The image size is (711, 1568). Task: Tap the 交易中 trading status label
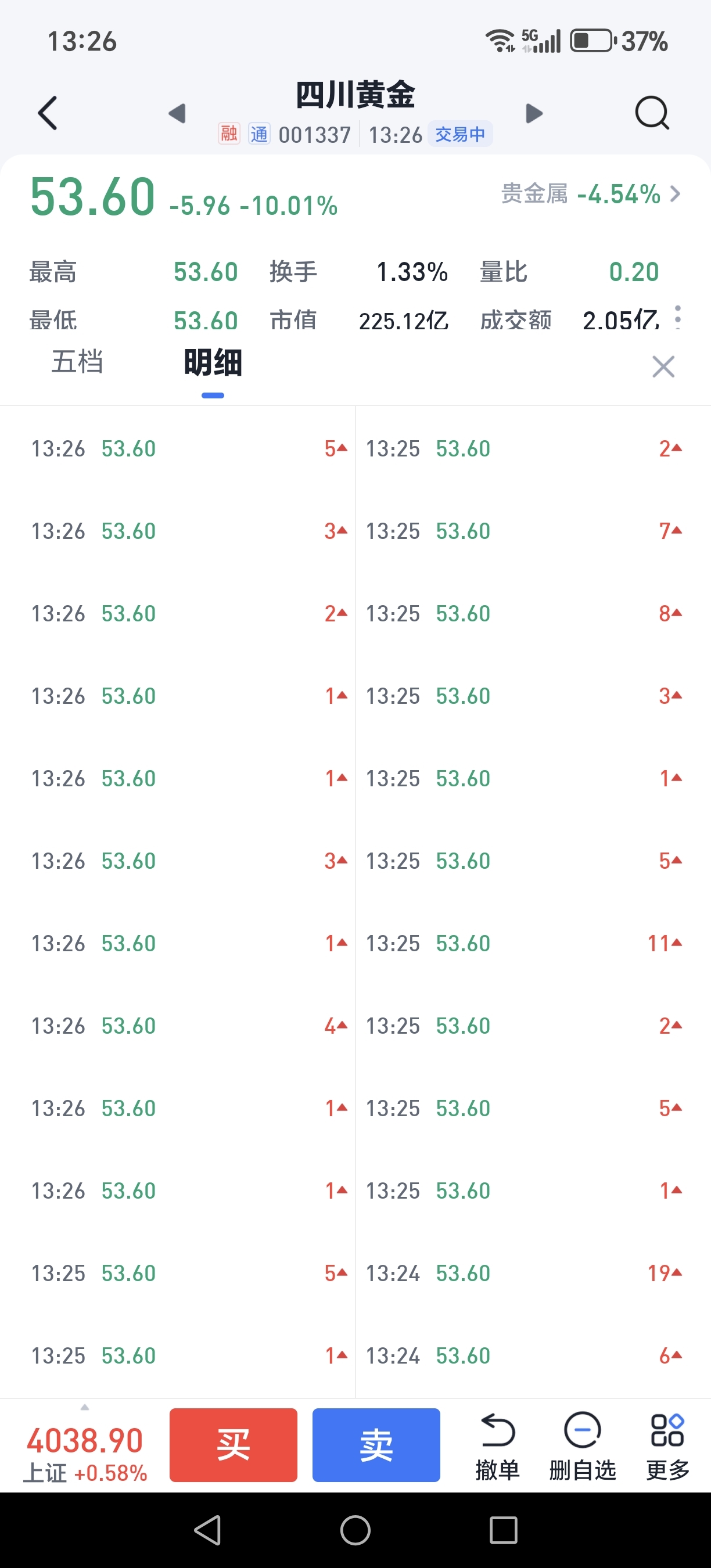tap(460, 134)
